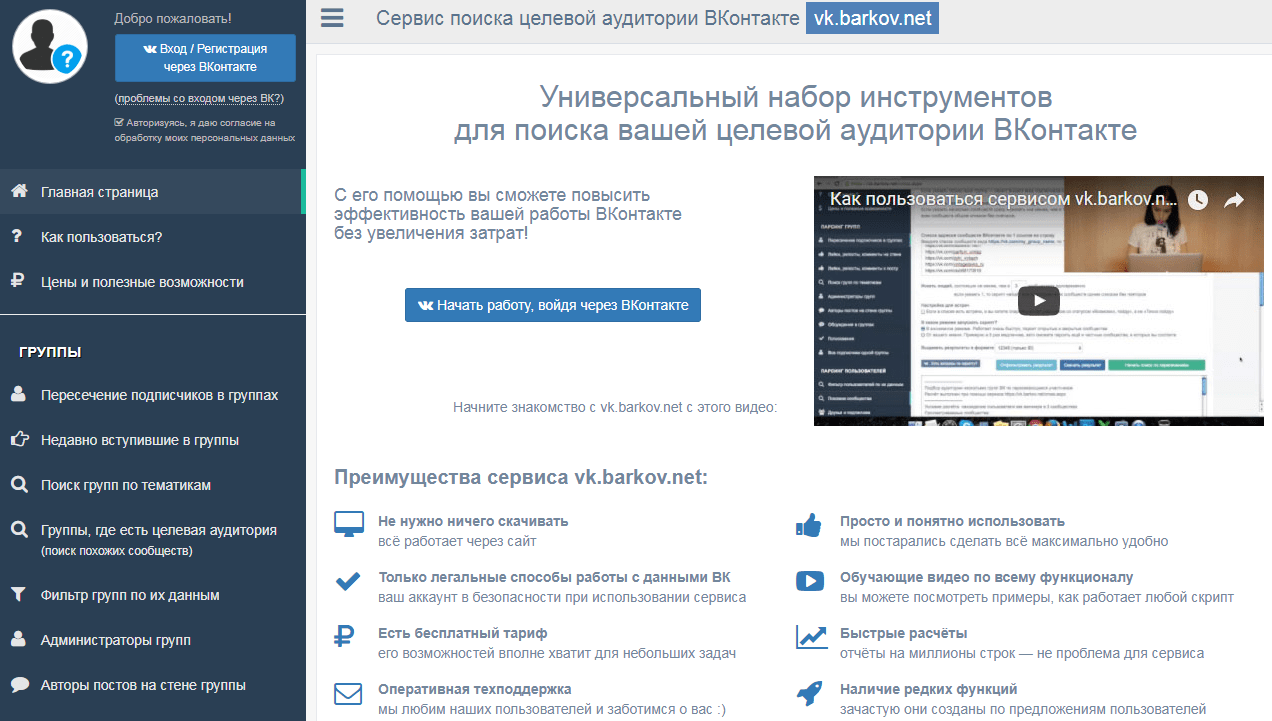
Task: Click the funnel icon for Фильтр групп
Action: coord(18,595)
